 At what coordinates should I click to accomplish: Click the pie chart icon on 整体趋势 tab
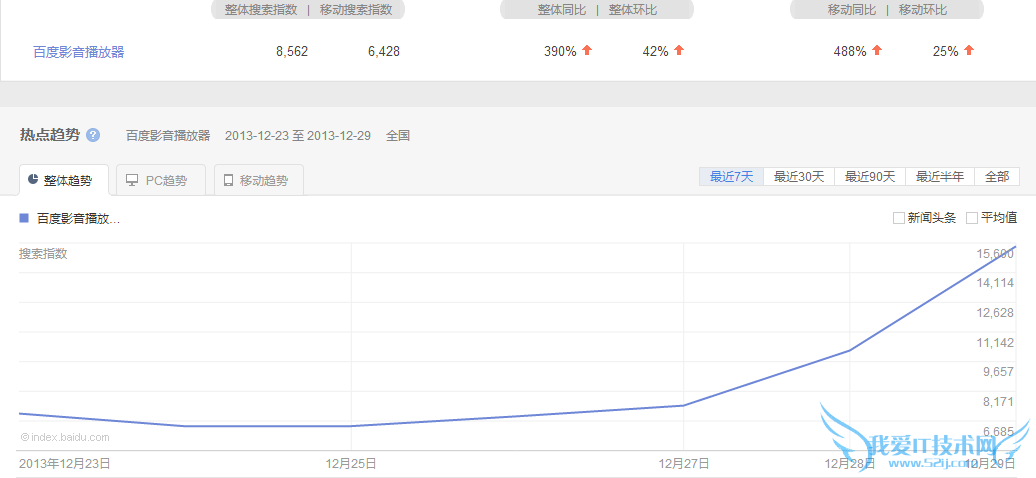(33, 180)
